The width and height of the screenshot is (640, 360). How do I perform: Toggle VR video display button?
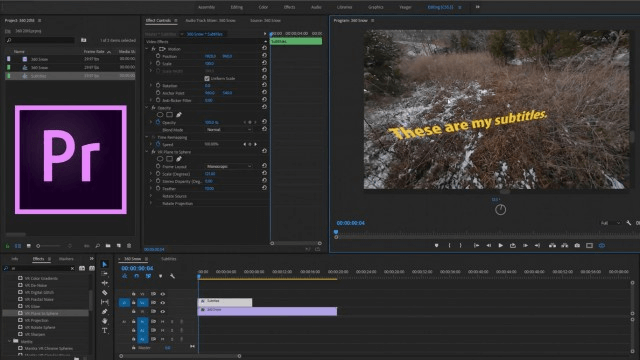point(602,246)
